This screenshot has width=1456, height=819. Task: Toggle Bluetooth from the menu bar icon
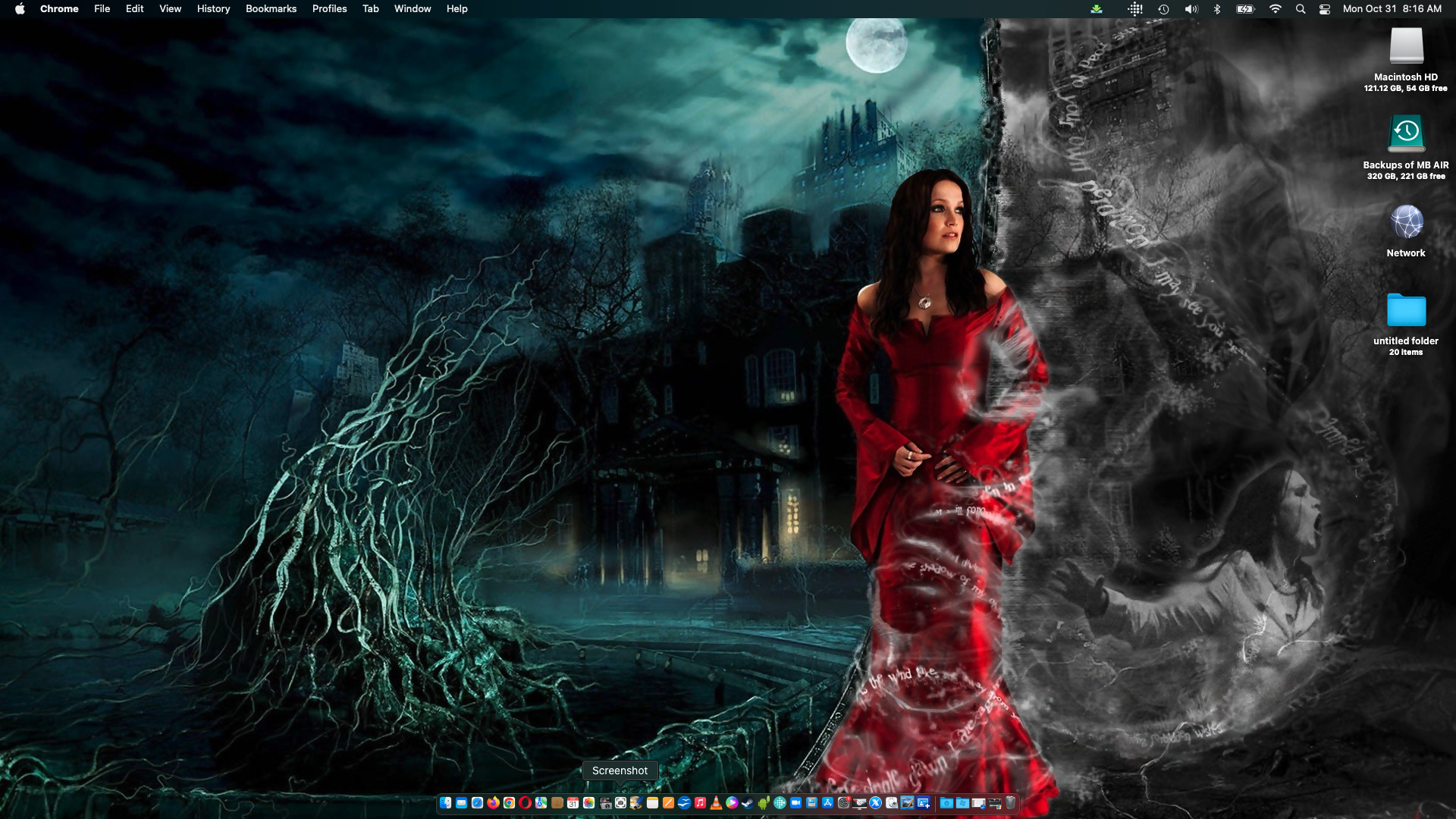click(x=1217, y=9)
